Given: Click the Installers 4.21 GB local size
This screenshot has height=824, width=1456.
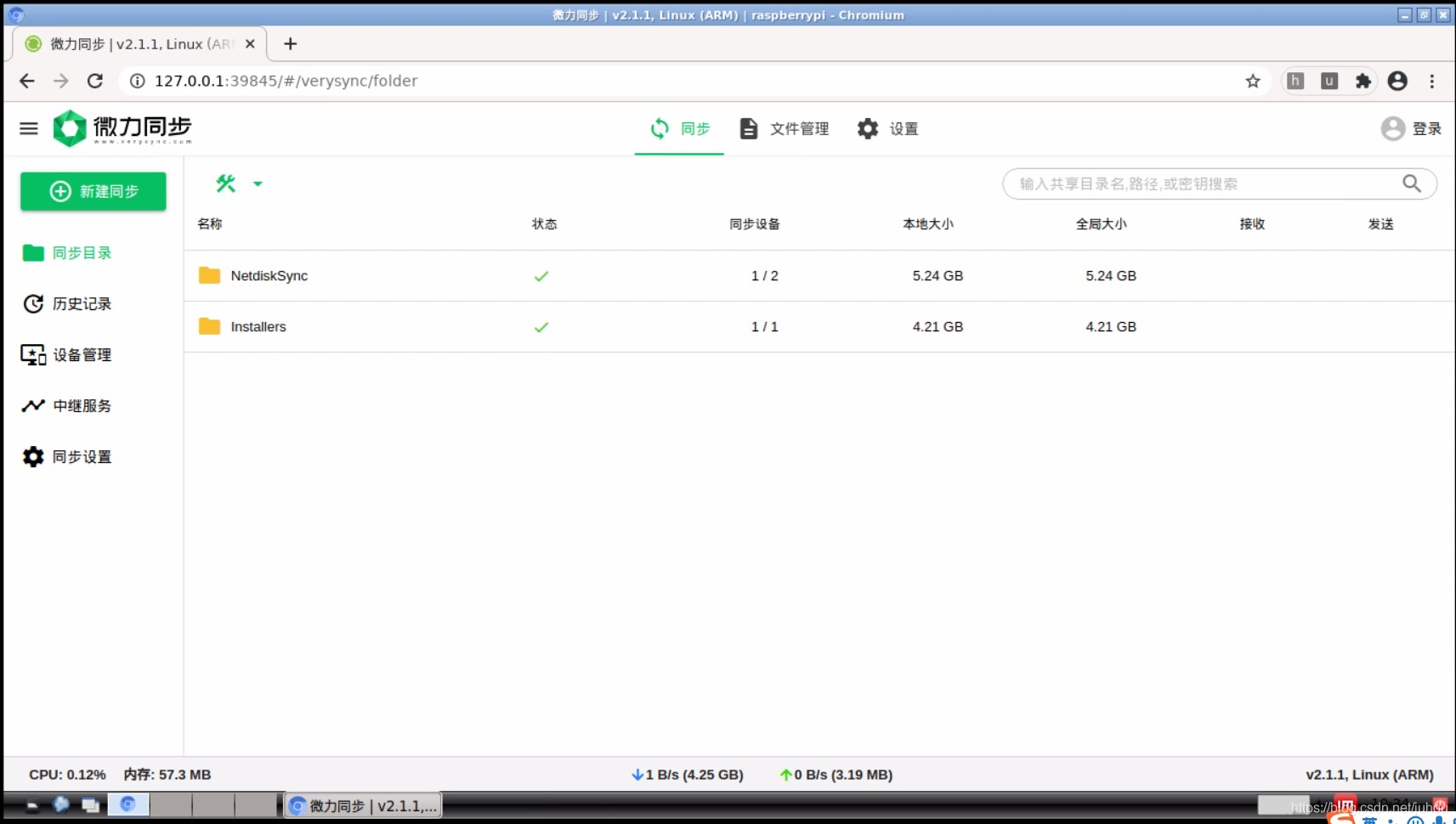Looking at the screenshot, I should point(938,327).
